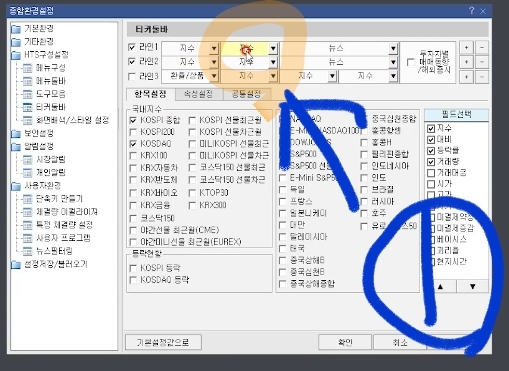This screenshot has width=509, height=371.
Task: Toggle the 등락률 field checkbox
Action: tap(431, 151)
